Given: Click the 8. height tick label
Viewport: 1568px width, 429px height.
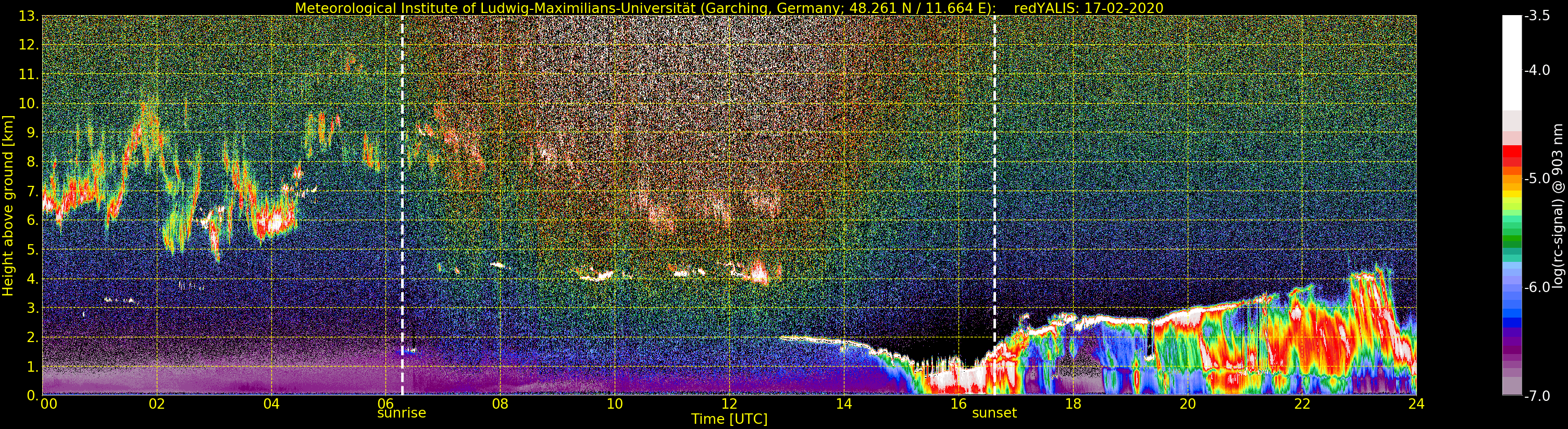Looking at the screenshot, I should [33, 162].
